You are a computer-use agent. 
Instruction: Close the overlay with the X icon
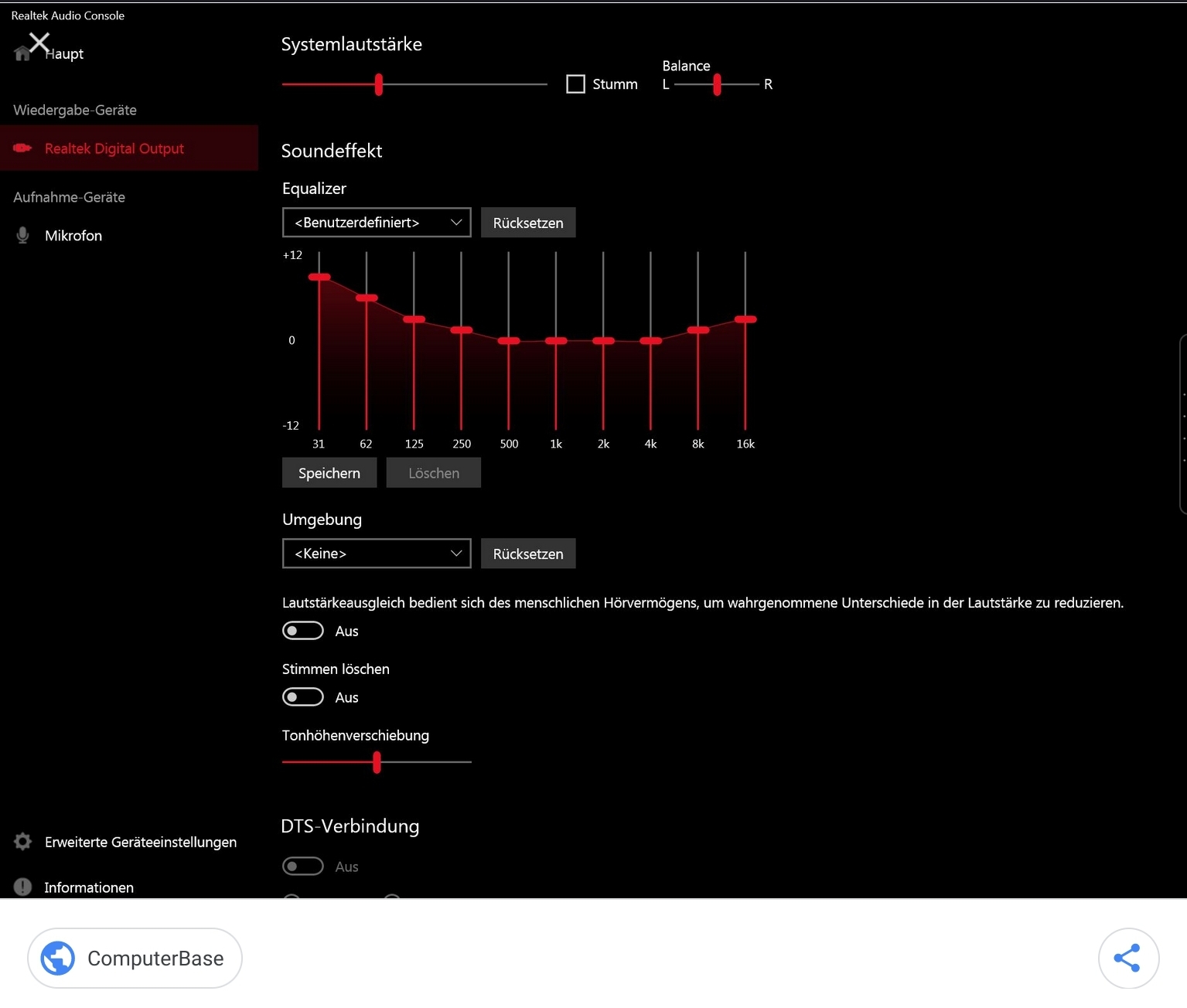[x=39, y=42]
